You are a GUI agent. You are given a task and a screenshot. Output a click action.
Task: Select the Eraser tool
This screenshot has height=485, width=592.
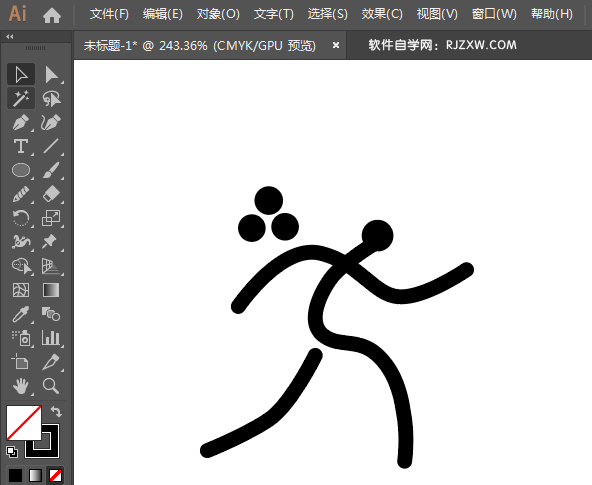pyautogui.click(x=51, y=194)
